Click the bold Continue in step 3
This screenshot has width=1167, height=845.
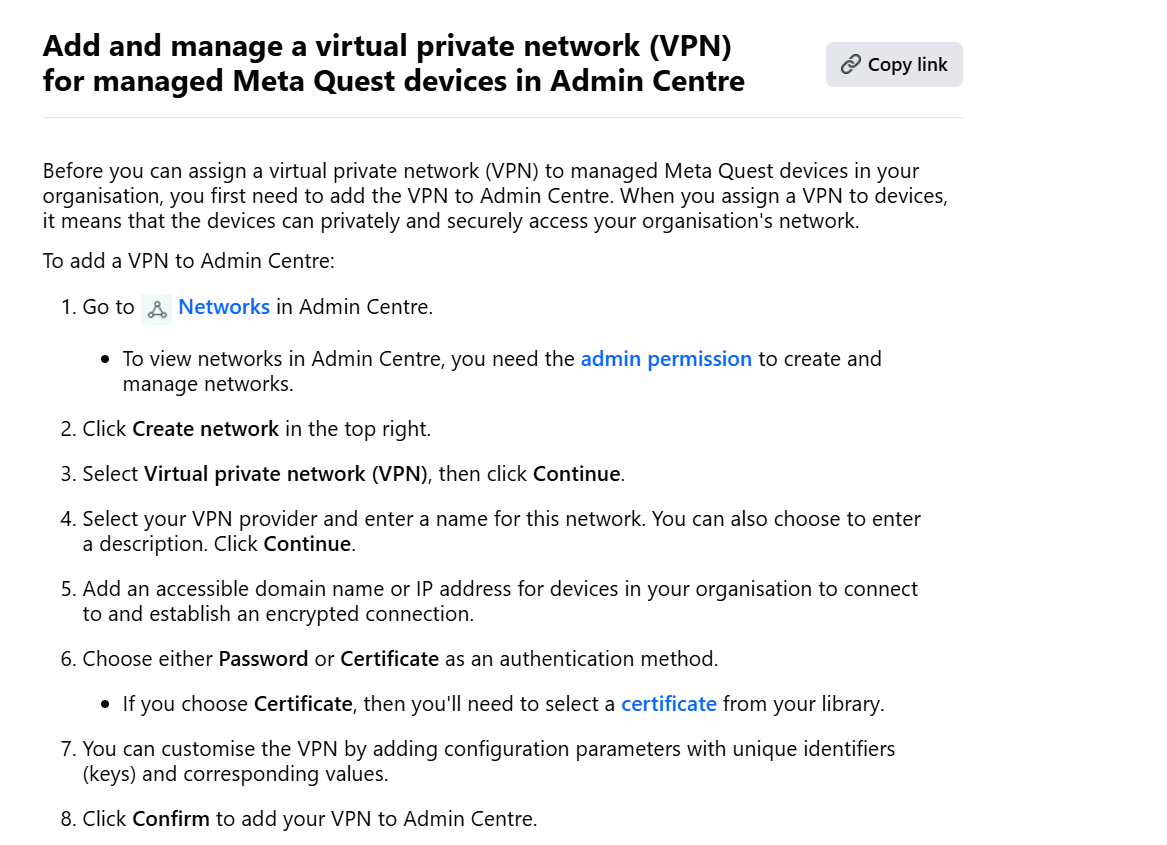576,474
